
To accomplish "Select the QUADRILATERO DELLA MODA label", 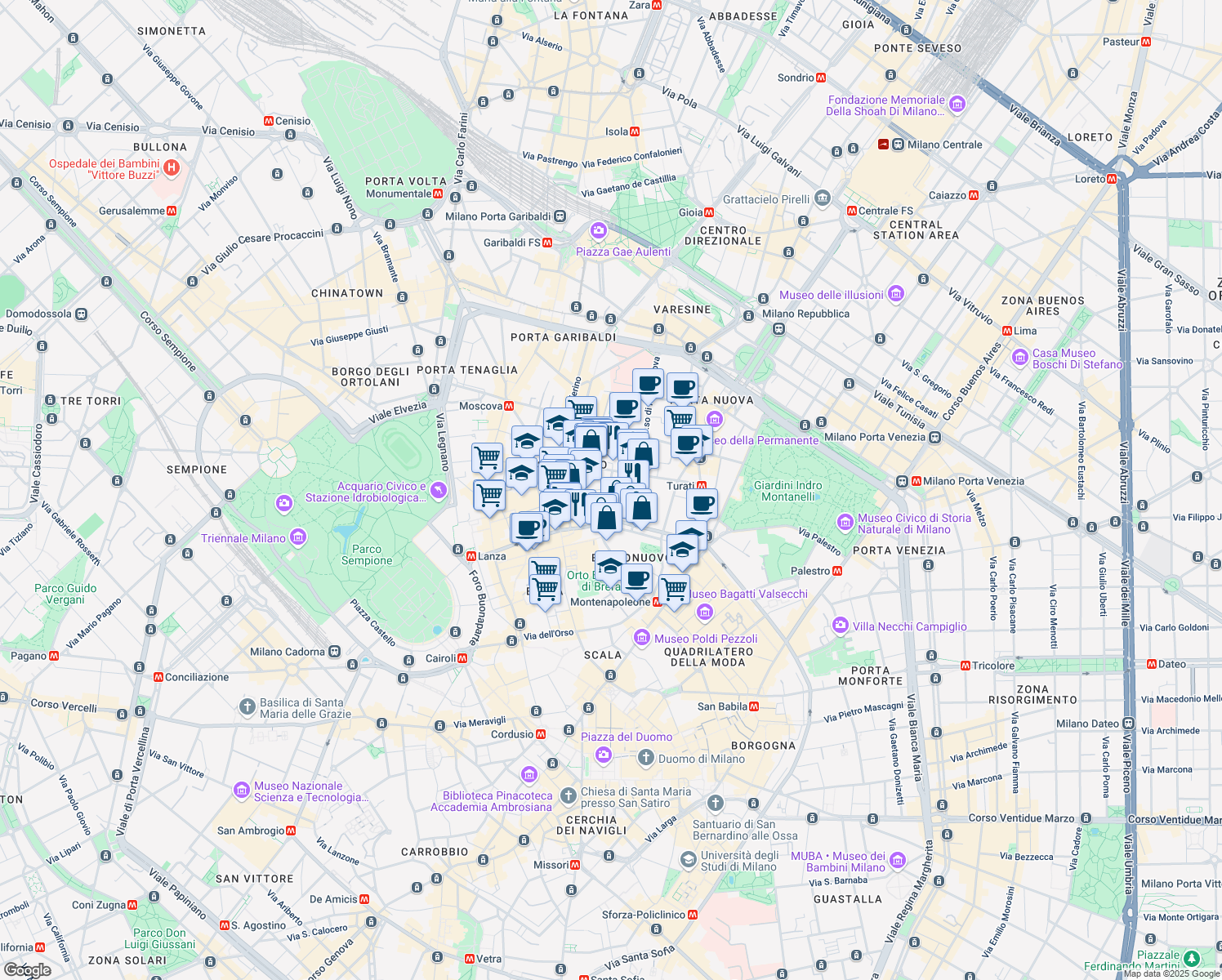I will [708, 657].
